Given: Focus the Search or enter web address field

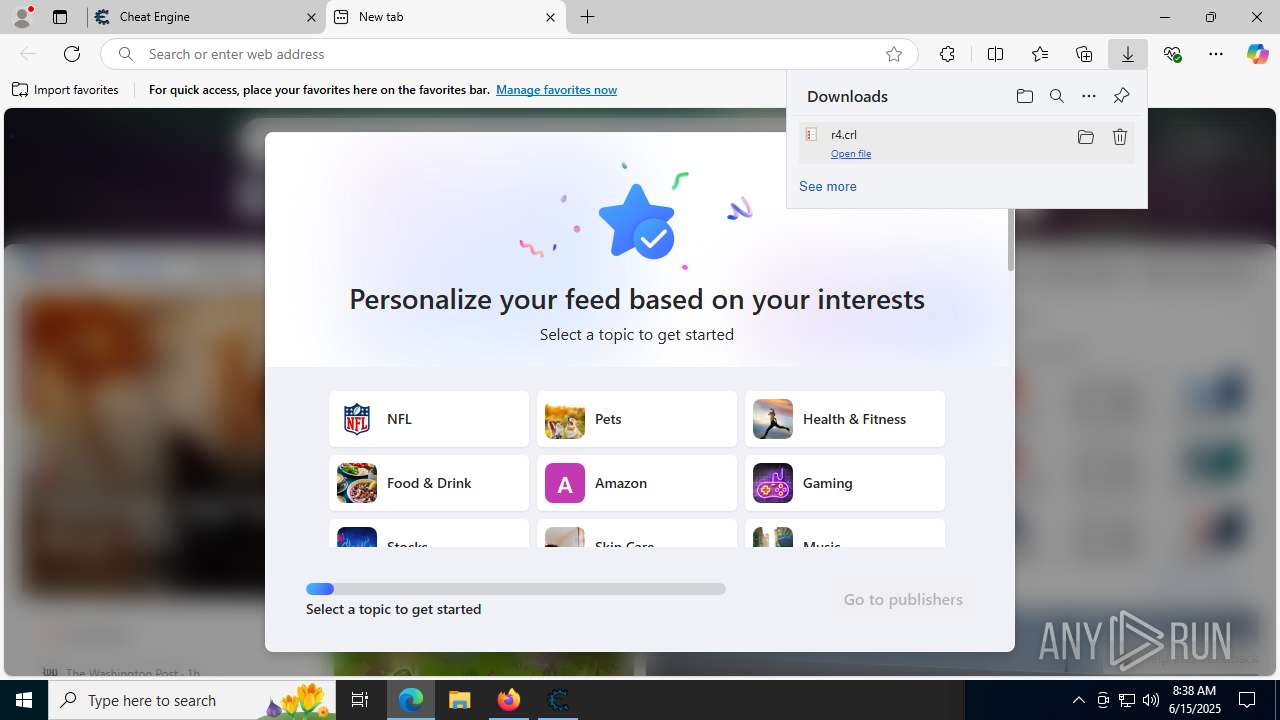Looking at the screenshot, I should pyautogui.click(x=510, y=54).
